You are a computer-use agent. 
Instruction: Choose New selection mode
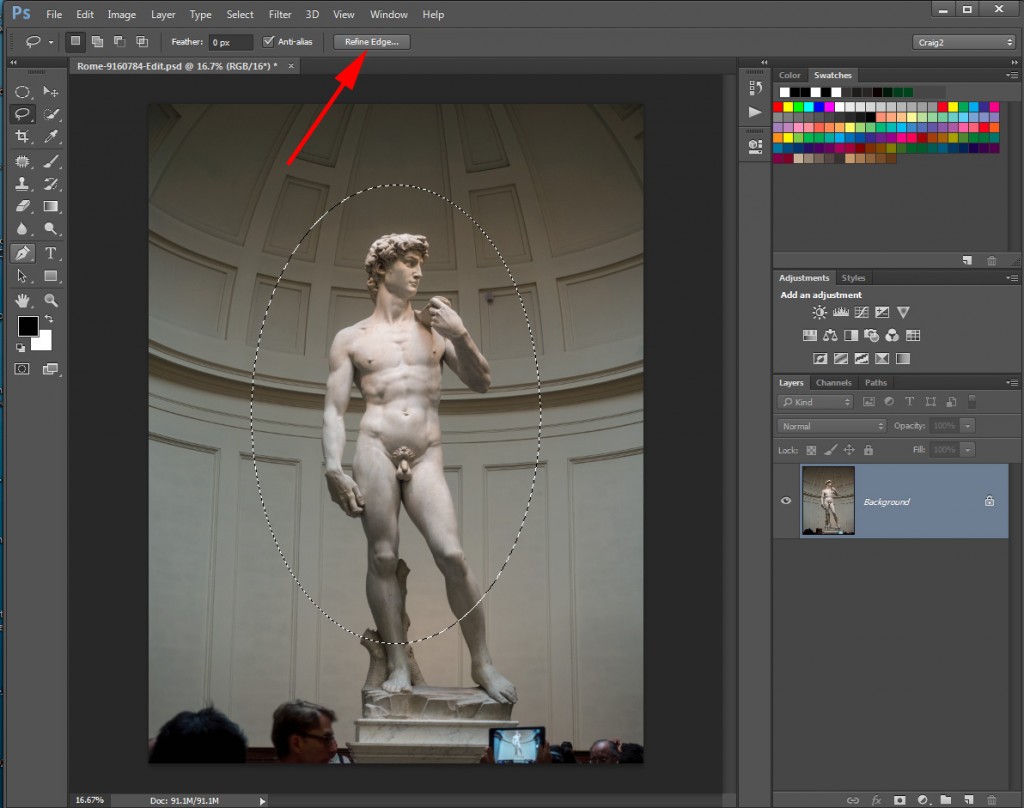coord(76,41)
